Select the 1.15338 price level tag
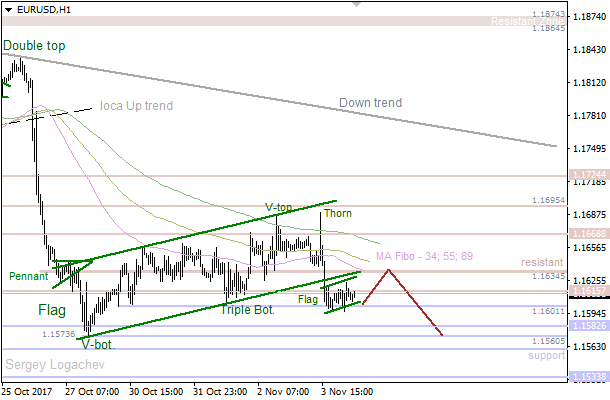The image size is (610, 400). pos(586,377)
